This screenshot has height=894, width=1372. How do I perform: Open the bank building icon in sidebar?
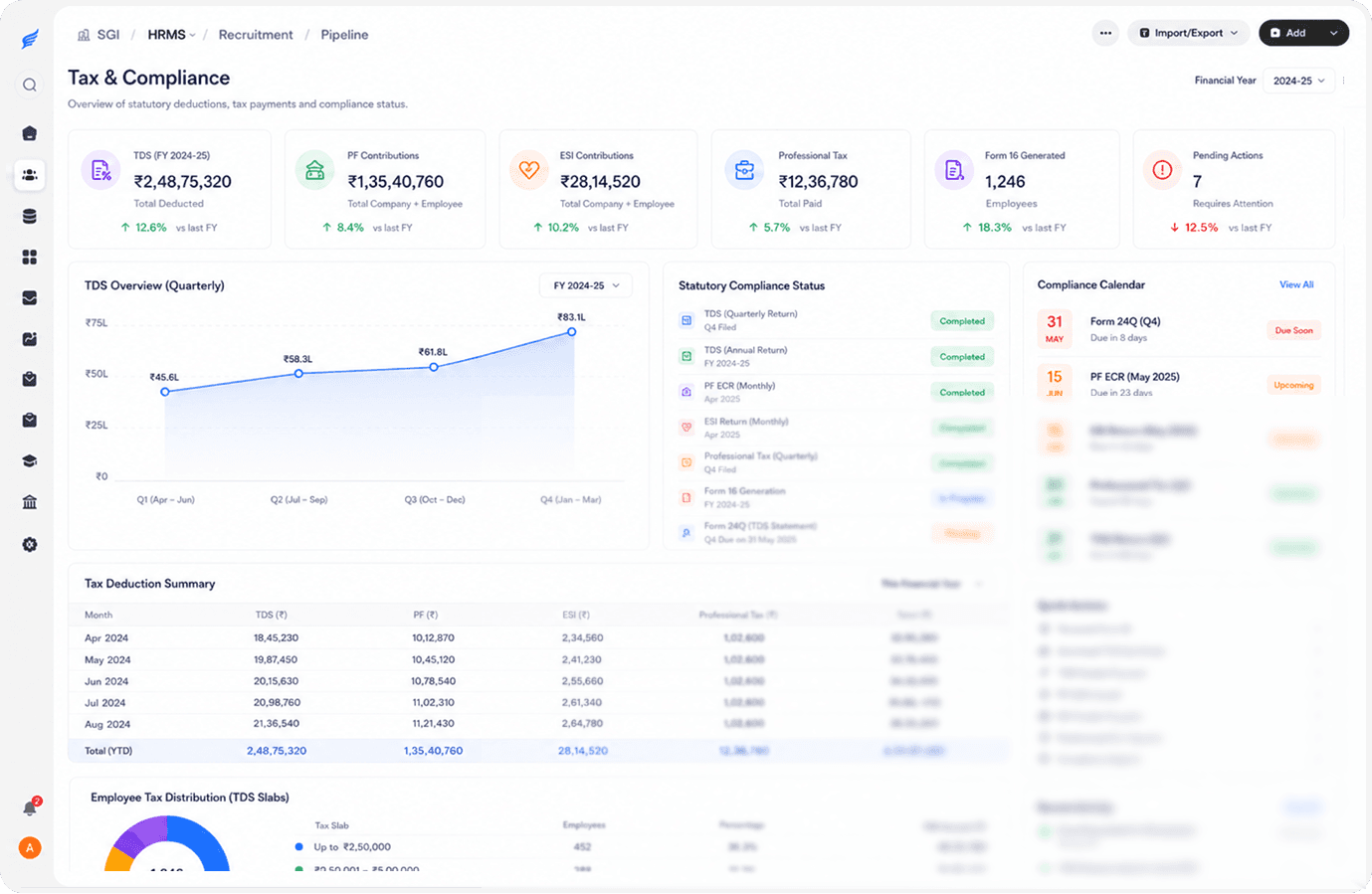(x=30, y=502)
